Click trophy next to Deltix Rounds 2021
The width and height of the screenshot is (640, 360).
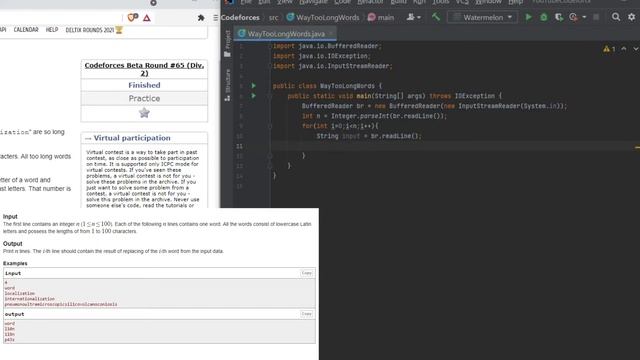pyautogui.click(x=119, y=30)
